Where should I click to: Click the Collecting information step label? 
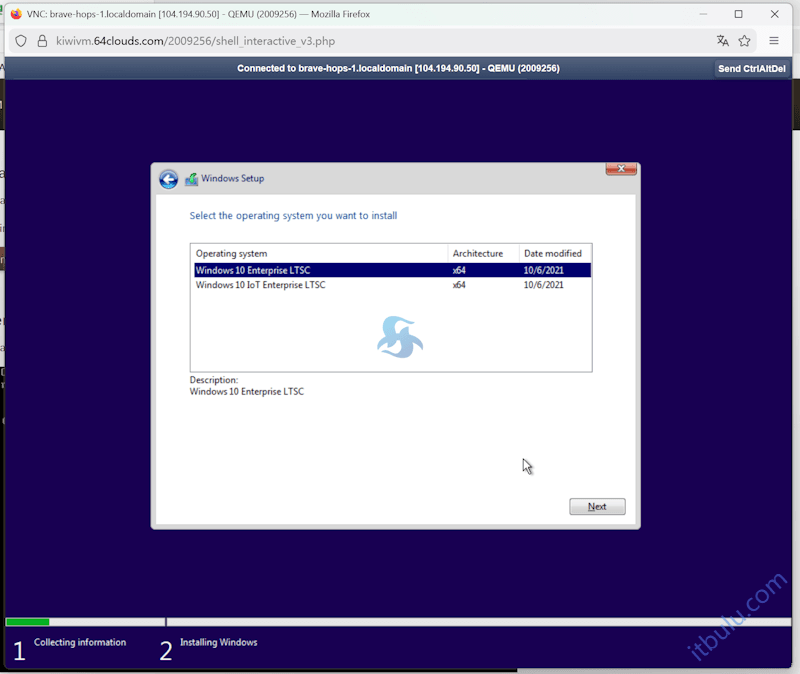pyautogui.click(x=80, y=642)
